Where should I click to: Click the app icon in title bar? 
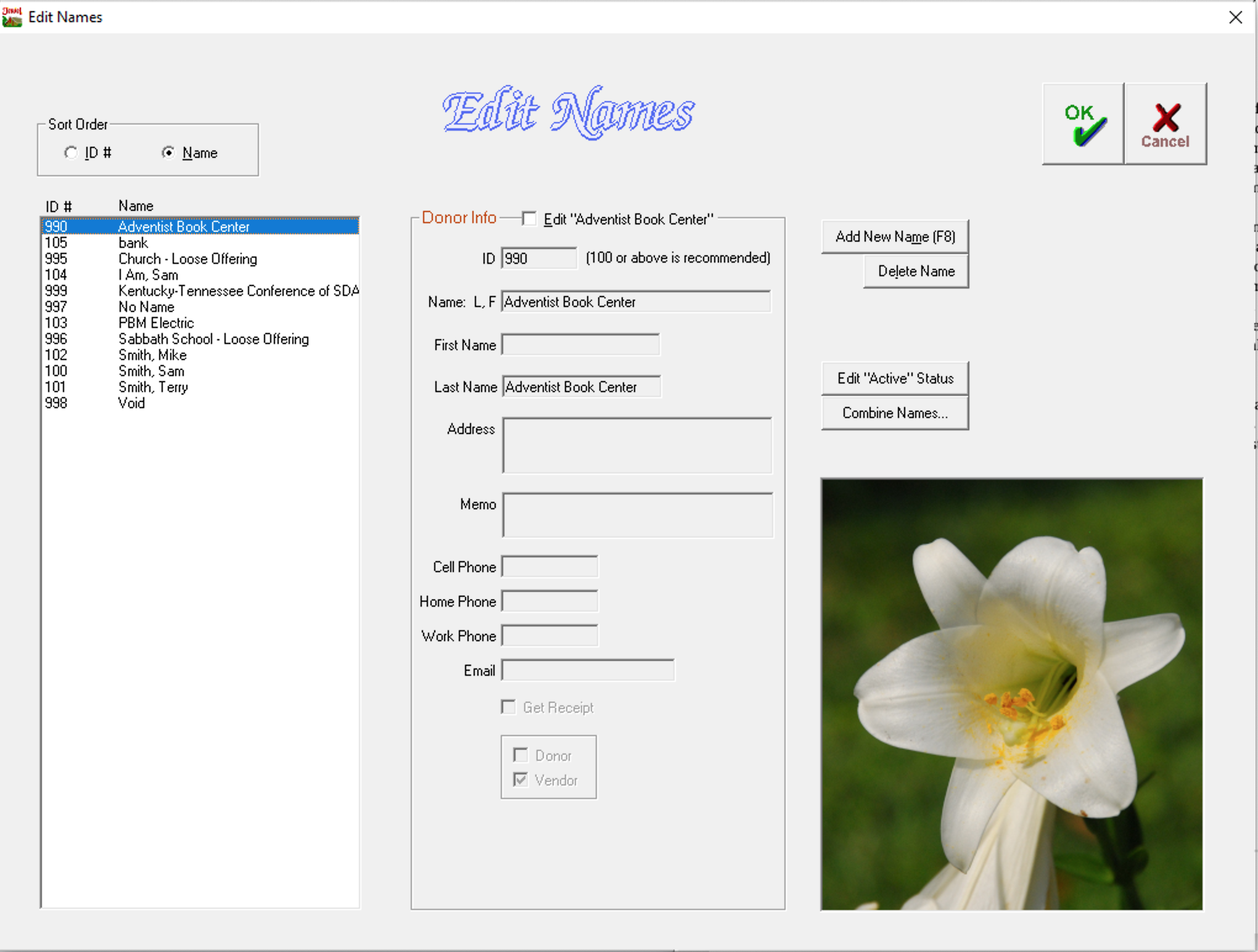tap(12, 17)
